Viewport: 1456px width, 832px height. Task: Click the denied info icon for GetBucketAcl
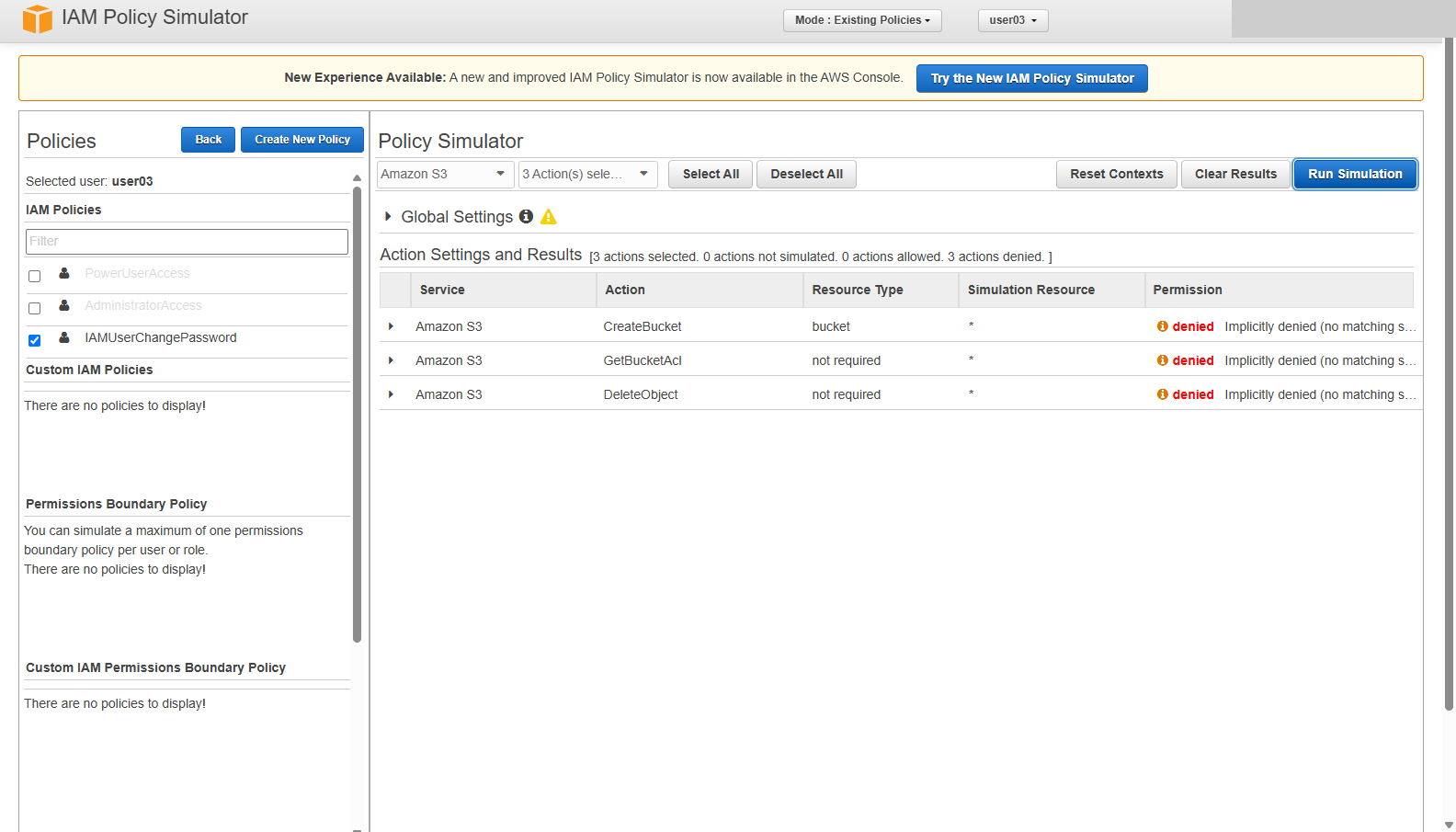(x=1163, y=360)
